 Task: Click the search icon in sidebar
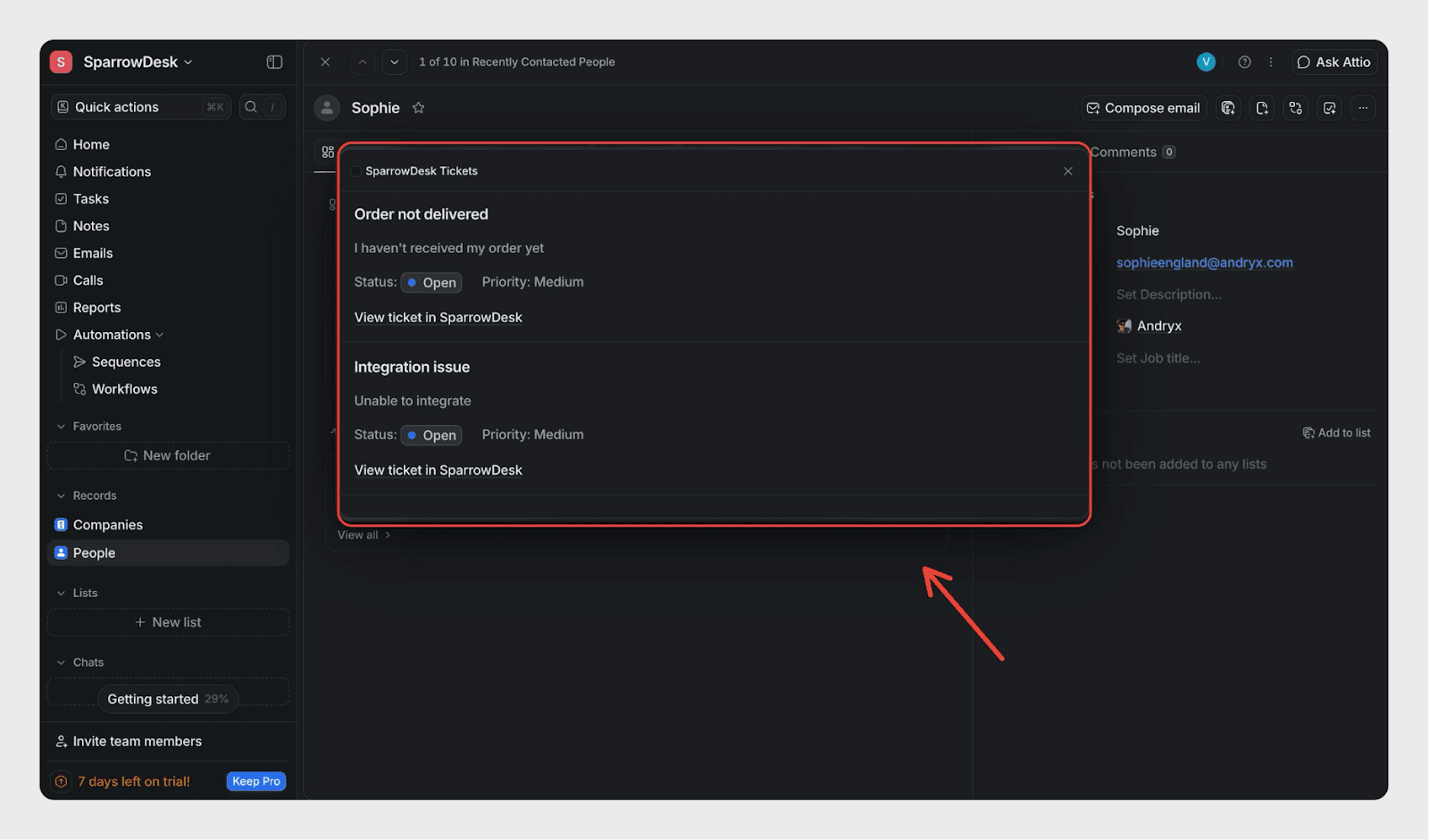pos(251,107)
